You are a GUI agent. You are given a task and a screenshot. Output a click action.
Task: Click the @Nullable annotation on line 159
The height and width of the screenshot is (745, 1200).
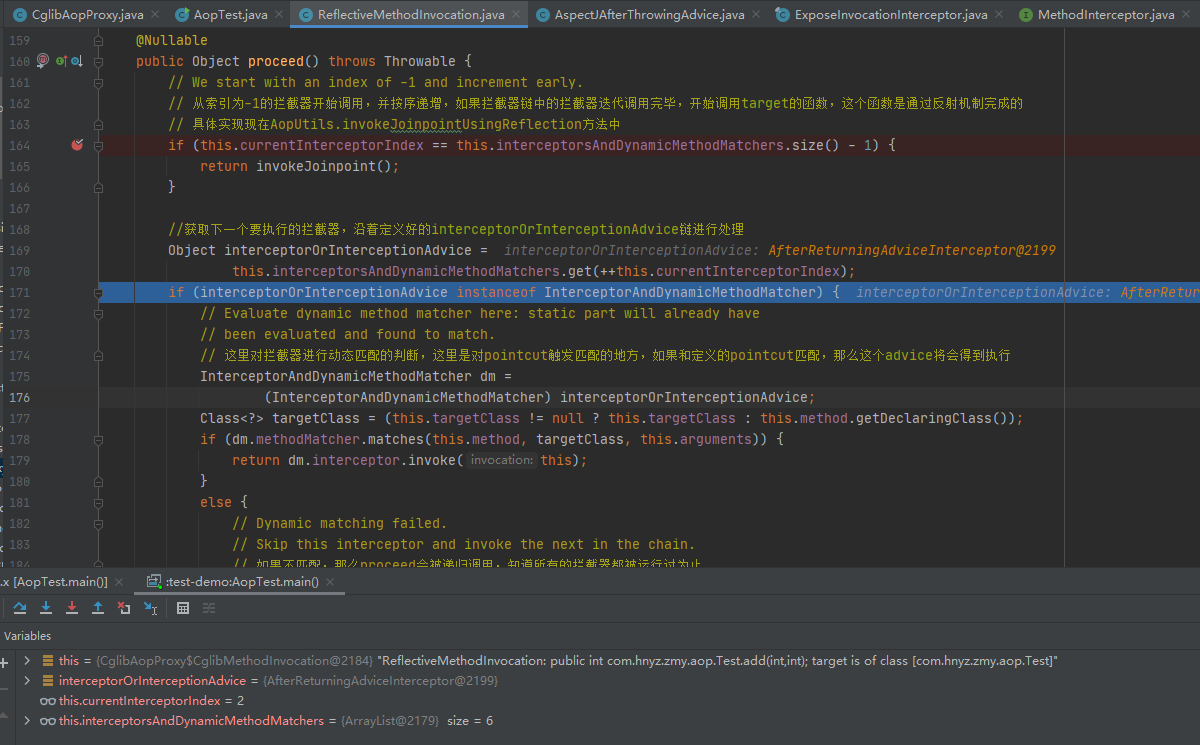pyautogui.click(x=172, y=40)
